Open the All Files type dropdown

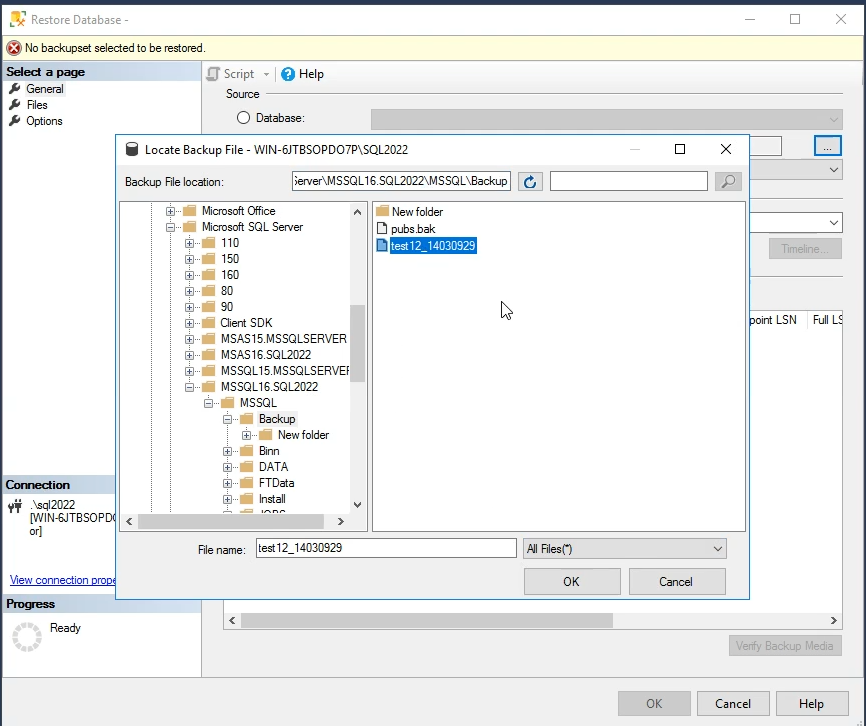717,549
